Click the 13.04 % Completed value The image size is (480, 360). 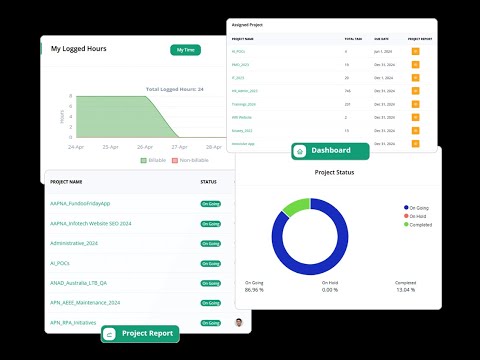tap(406, 290)
